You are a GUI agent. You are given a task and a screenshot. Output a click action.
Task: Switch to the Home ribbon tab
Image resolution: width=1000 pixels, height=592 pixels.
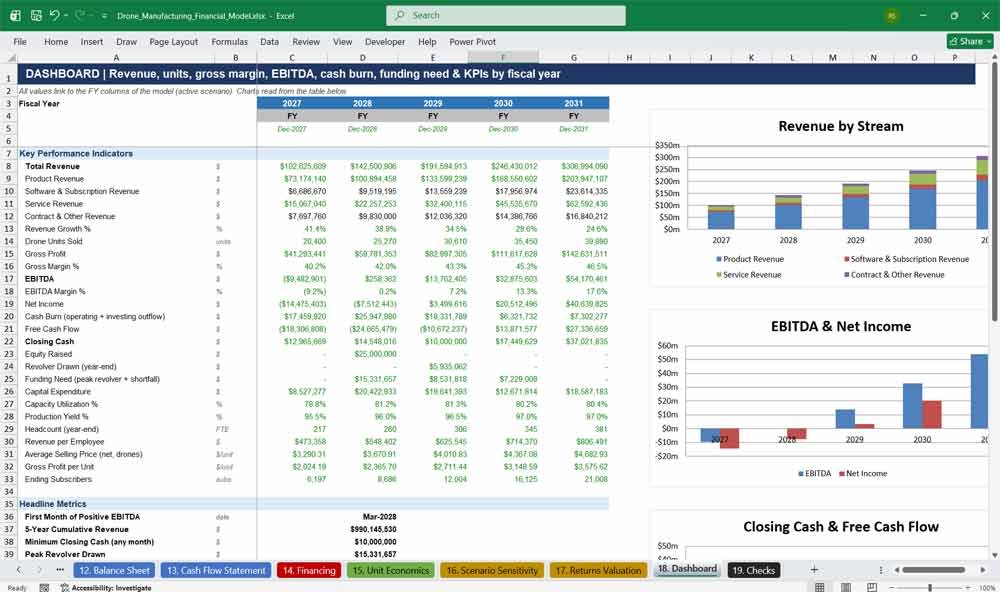[x=56, y=41]
